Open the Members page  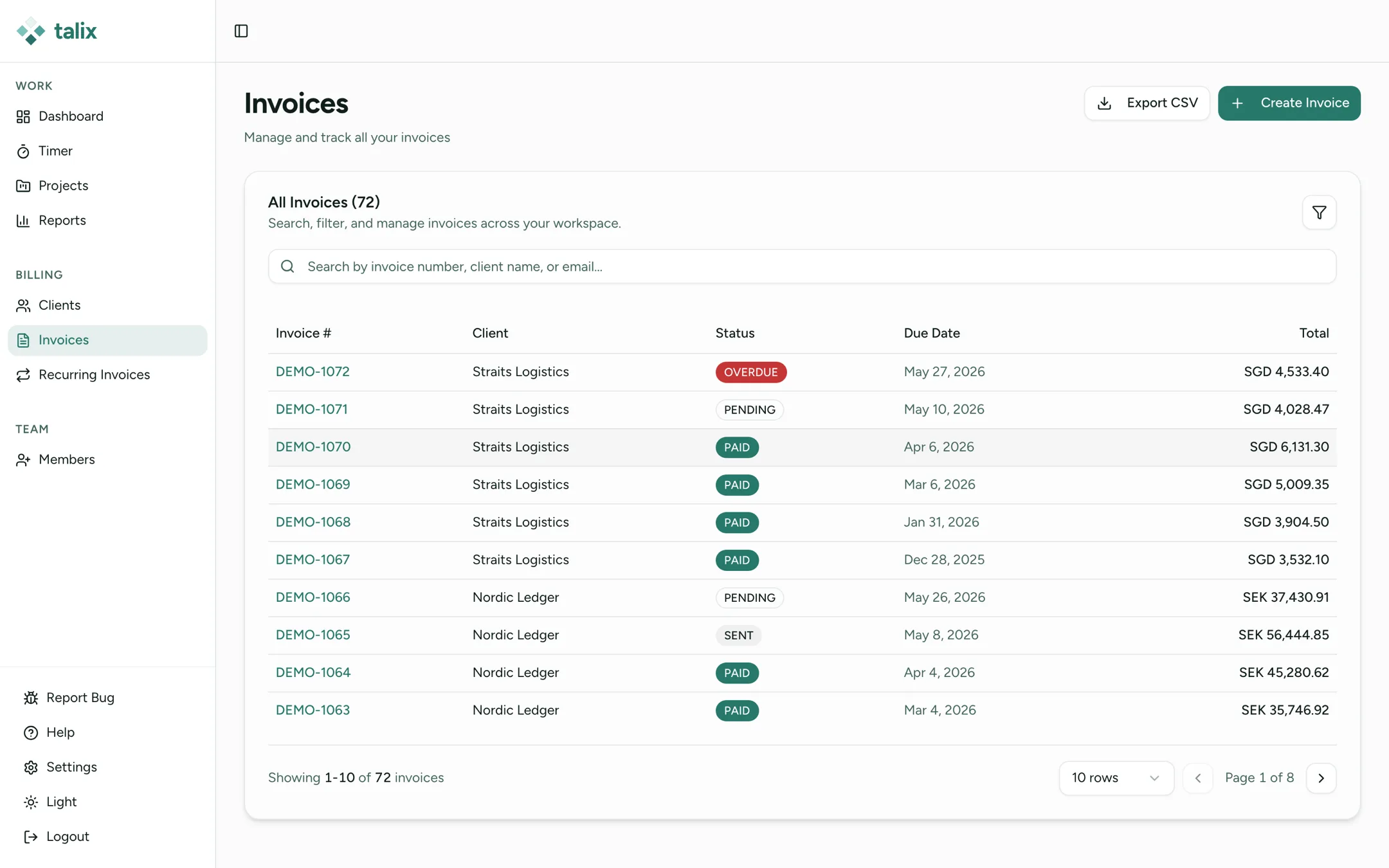pyautogui.click(x=107, y=460)
